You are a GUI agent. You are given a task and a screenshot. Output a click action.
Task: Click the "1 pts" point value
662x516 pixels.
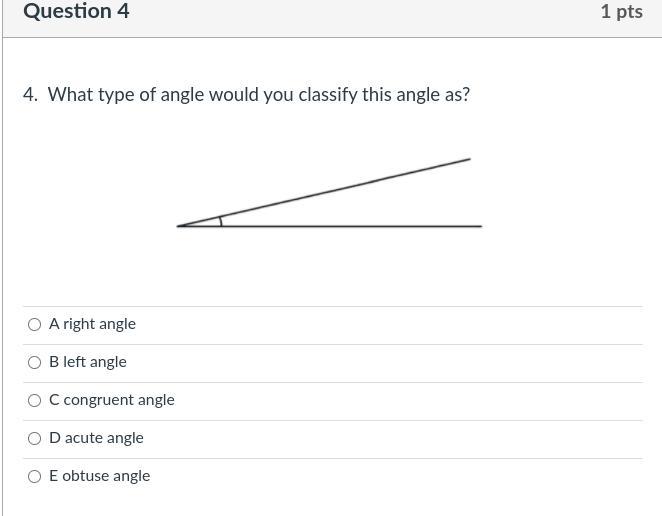(621, 12)
